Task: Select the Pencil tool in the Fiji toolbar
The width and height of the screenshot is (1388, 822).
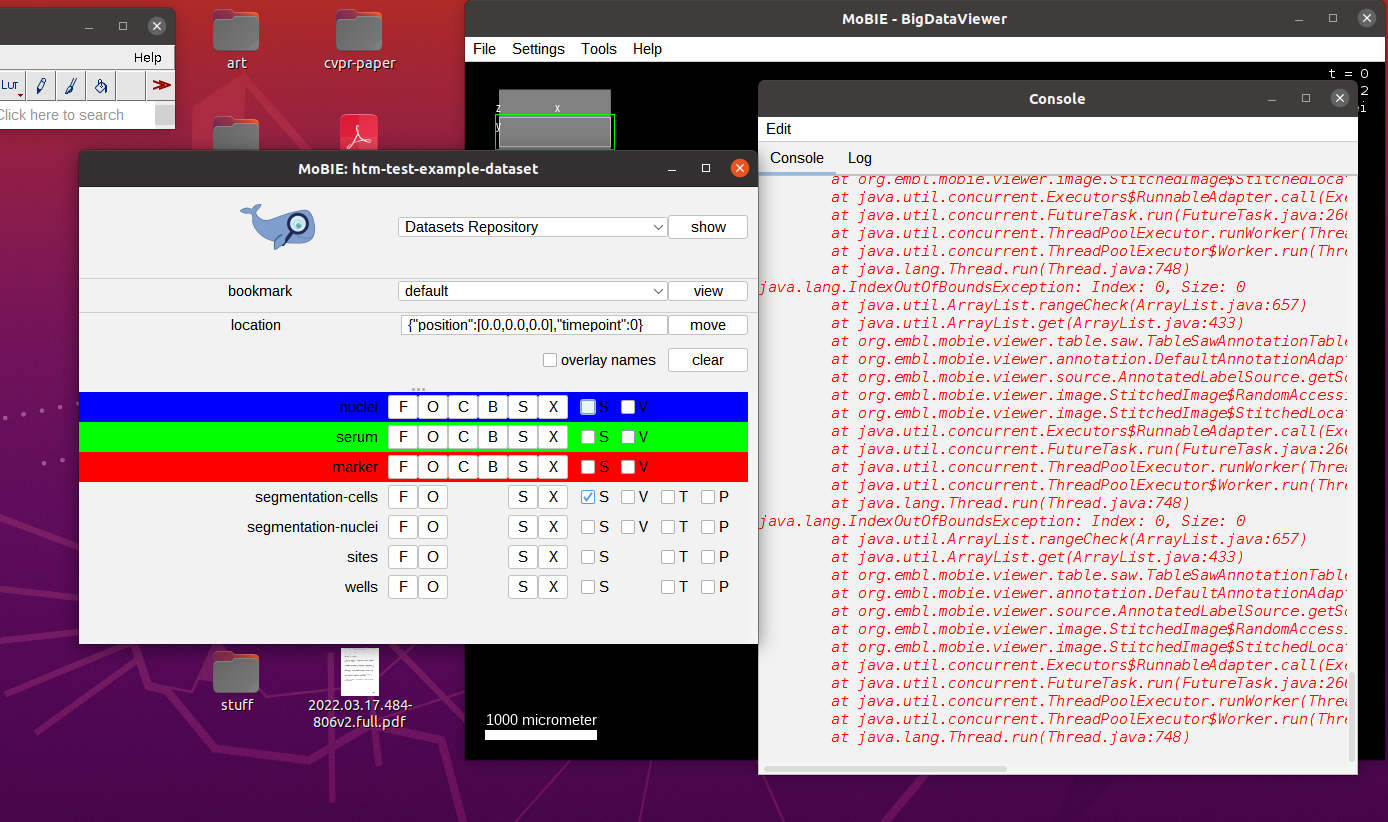Action: tap(40, 86)
